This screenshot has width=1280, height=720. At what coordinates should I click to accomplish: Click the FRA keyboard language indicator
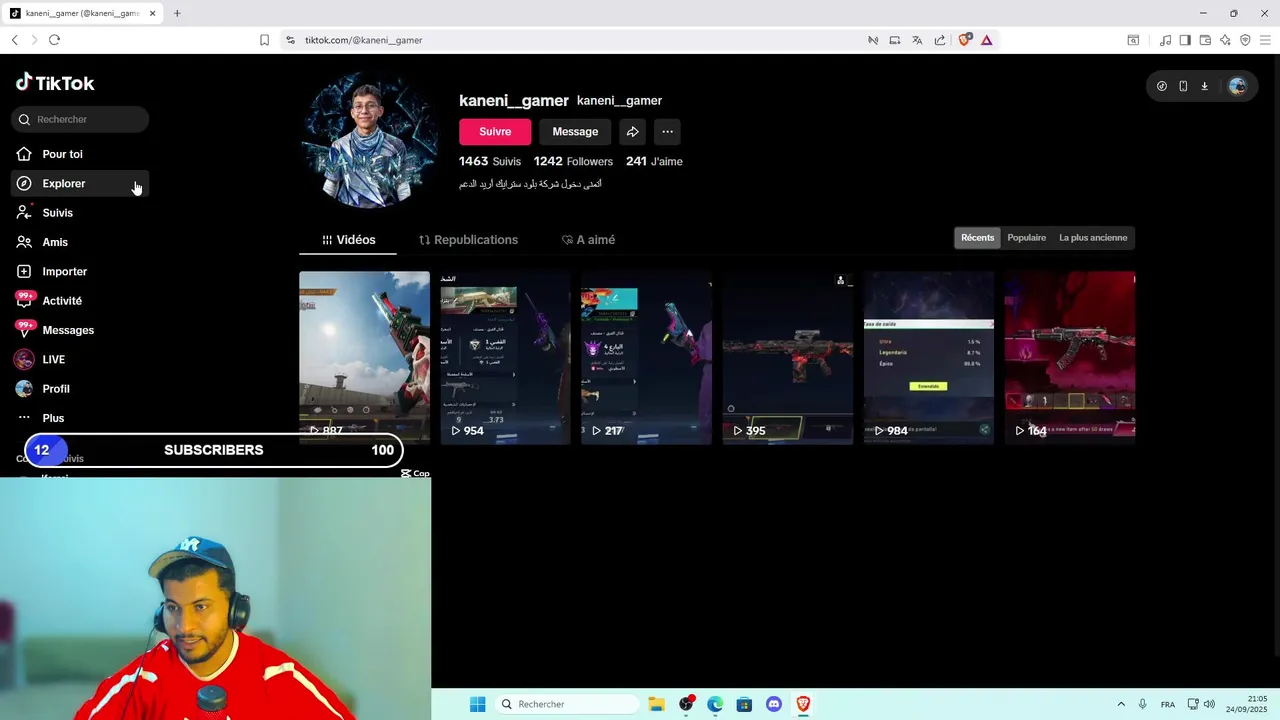point(1168,705)
